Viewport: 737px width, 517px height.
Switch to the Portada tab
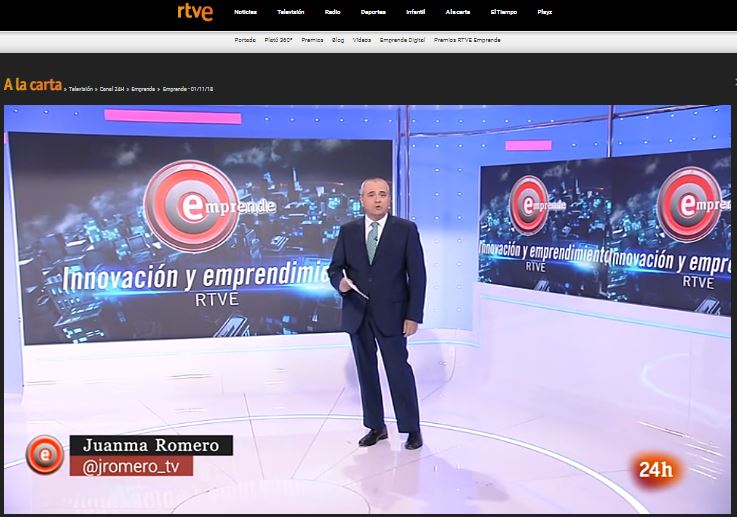tap(244, 40)
